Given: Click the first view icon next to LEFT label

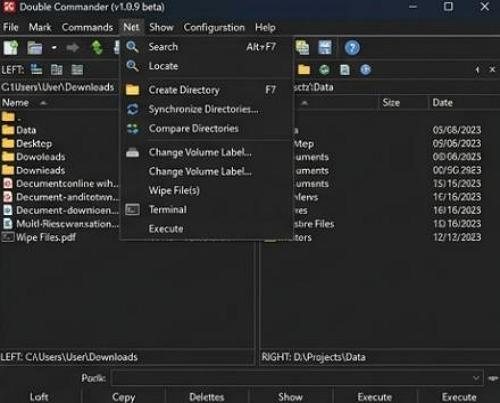Looking at the screenshot, I should (x=36, y=69).
